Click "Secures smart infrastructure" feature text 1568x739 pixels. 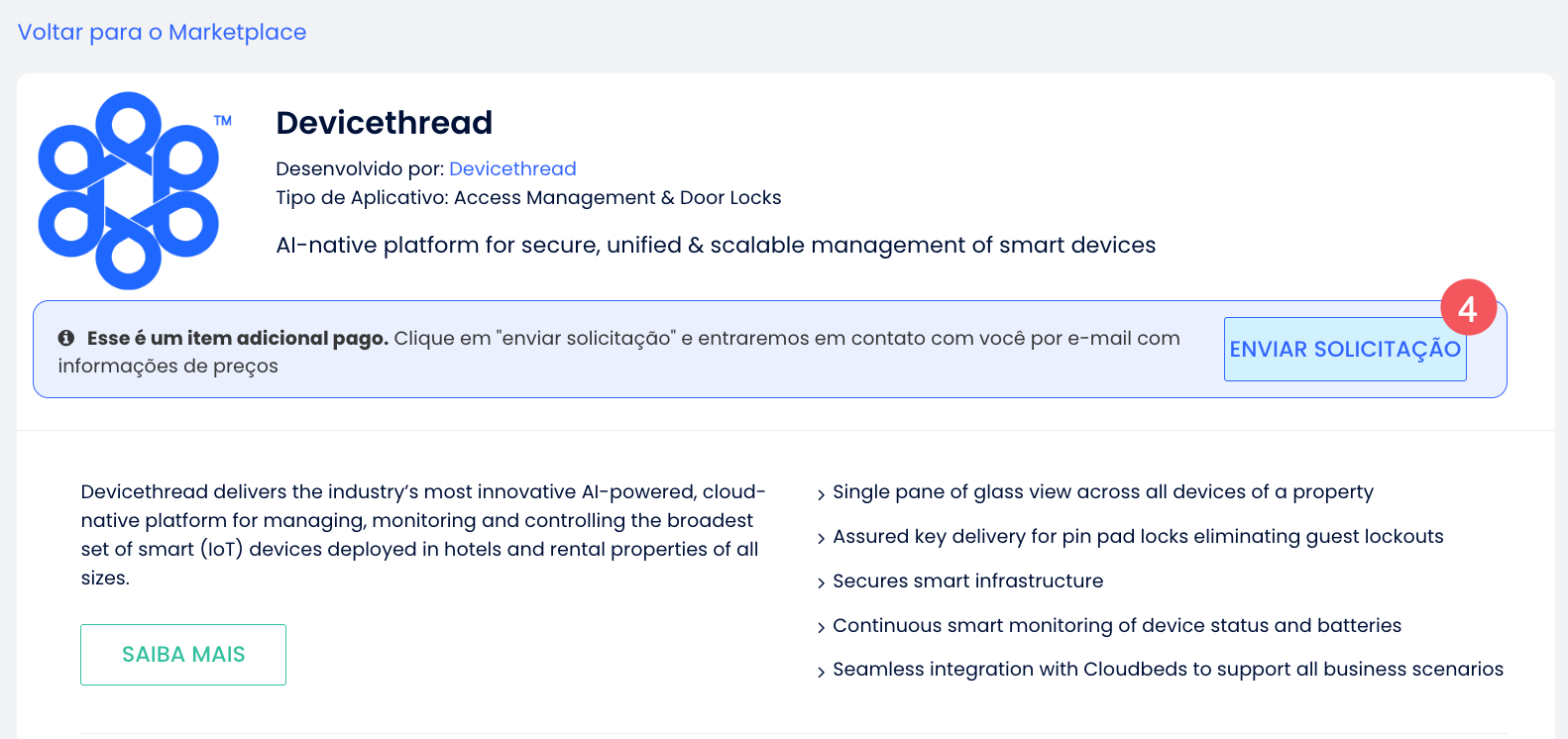pyautogui.click(x=967, y=581)
